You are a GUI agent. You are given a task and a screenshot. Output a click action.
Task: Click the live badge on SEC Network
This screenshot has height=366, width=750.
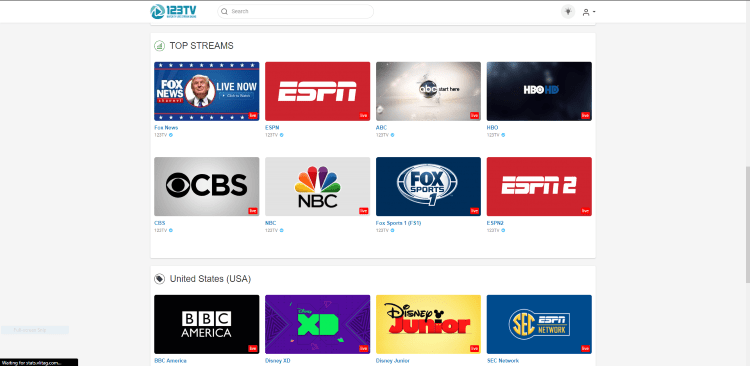click(x=585, y=348)
